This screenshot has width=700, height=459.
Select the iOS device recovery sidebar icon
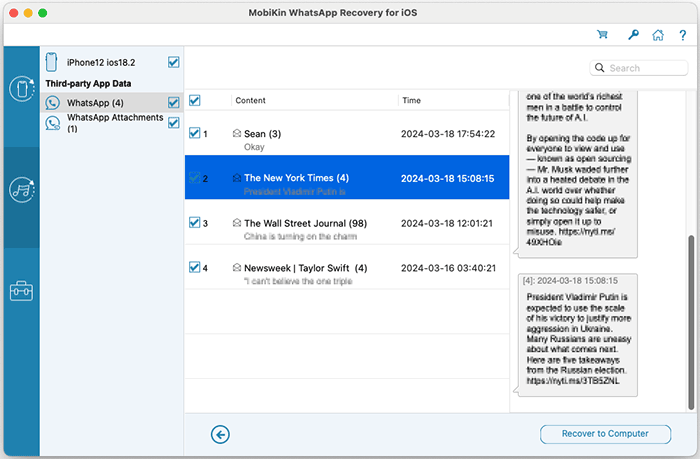click(x=21, y=89)
